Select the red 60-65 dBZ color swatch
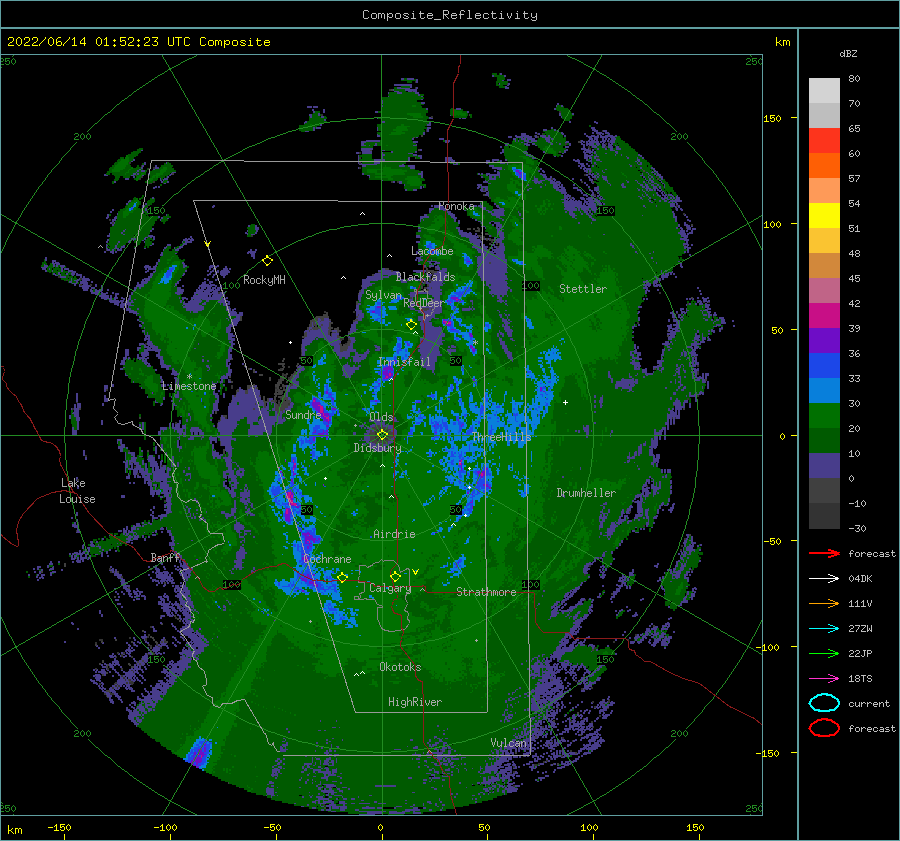This screenshot has height=841, width=900. [824, 141]
